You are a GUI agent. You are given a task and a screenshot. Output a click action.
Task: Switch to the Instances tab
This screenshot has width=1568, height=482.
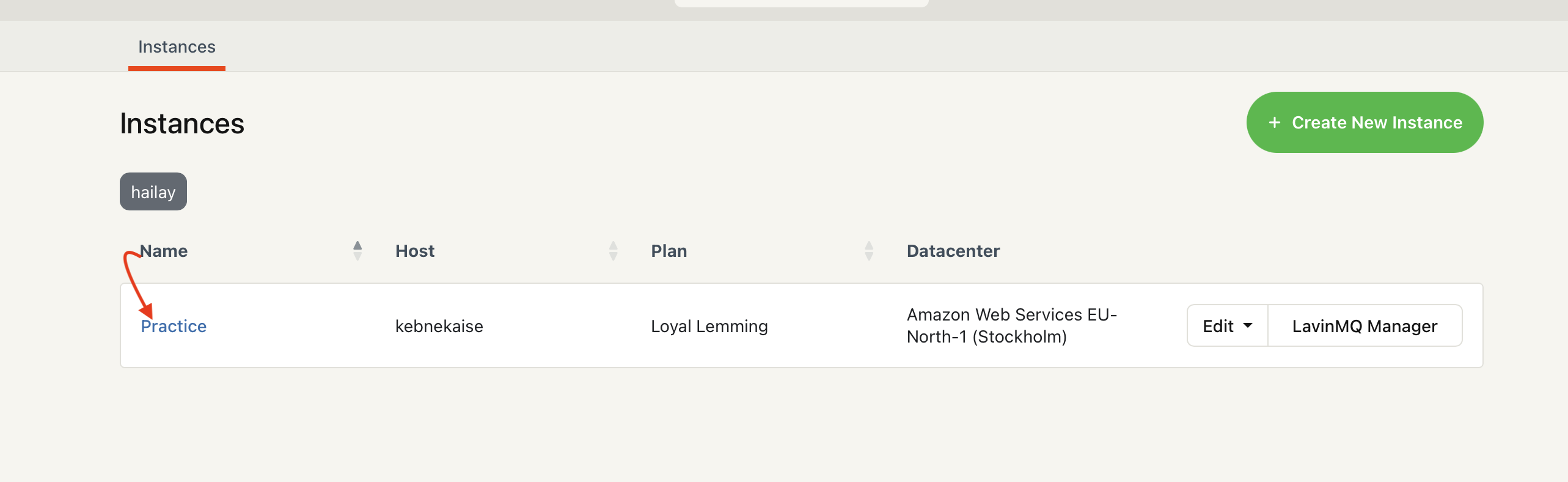[x=177, y=47]
